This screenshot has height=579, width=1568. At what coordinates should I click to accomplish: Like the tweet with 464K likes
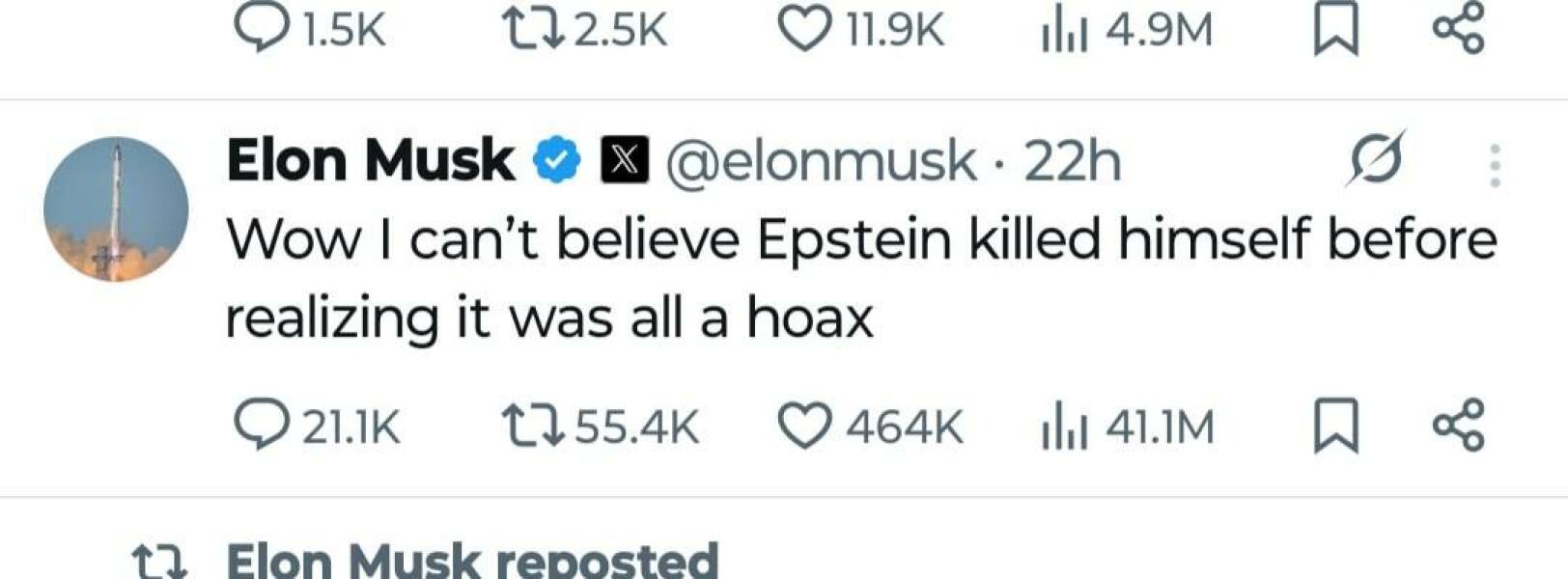[804, 426]
